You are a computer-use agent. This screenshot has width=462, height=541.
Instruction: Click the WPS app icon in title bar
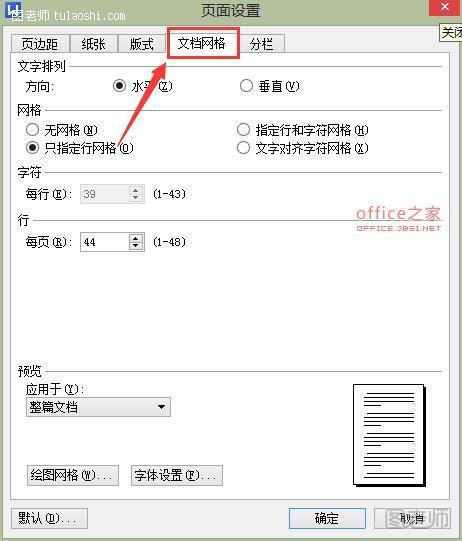(13, 9)
